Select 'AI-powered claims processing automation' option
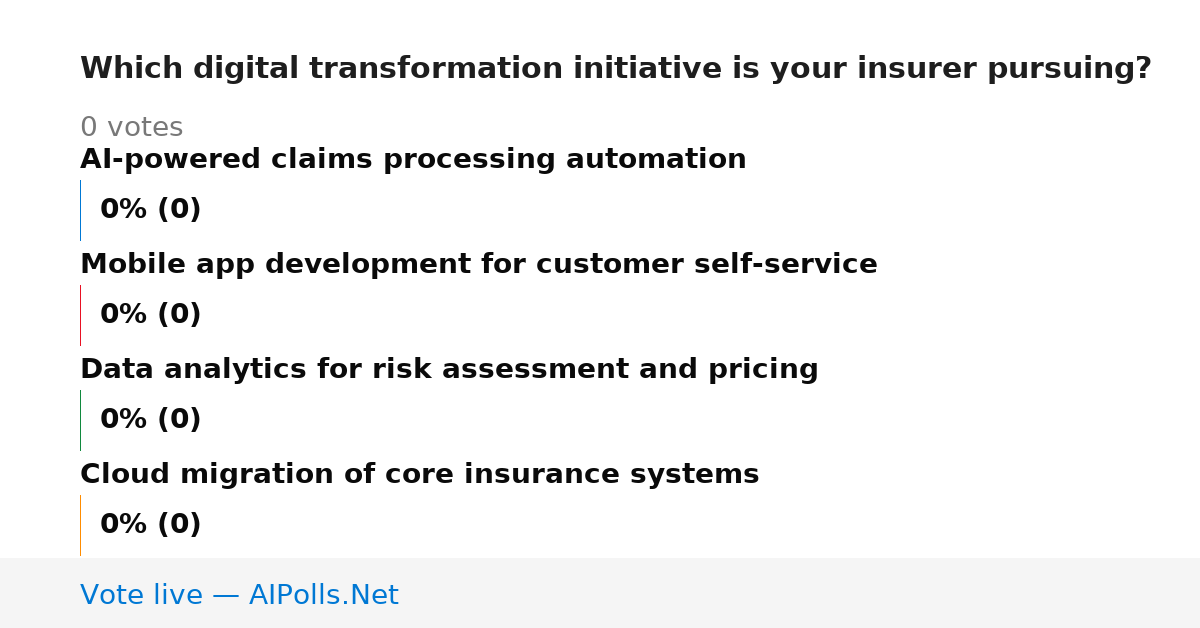This screenshot has width=1200, height=628. point(413,160)
